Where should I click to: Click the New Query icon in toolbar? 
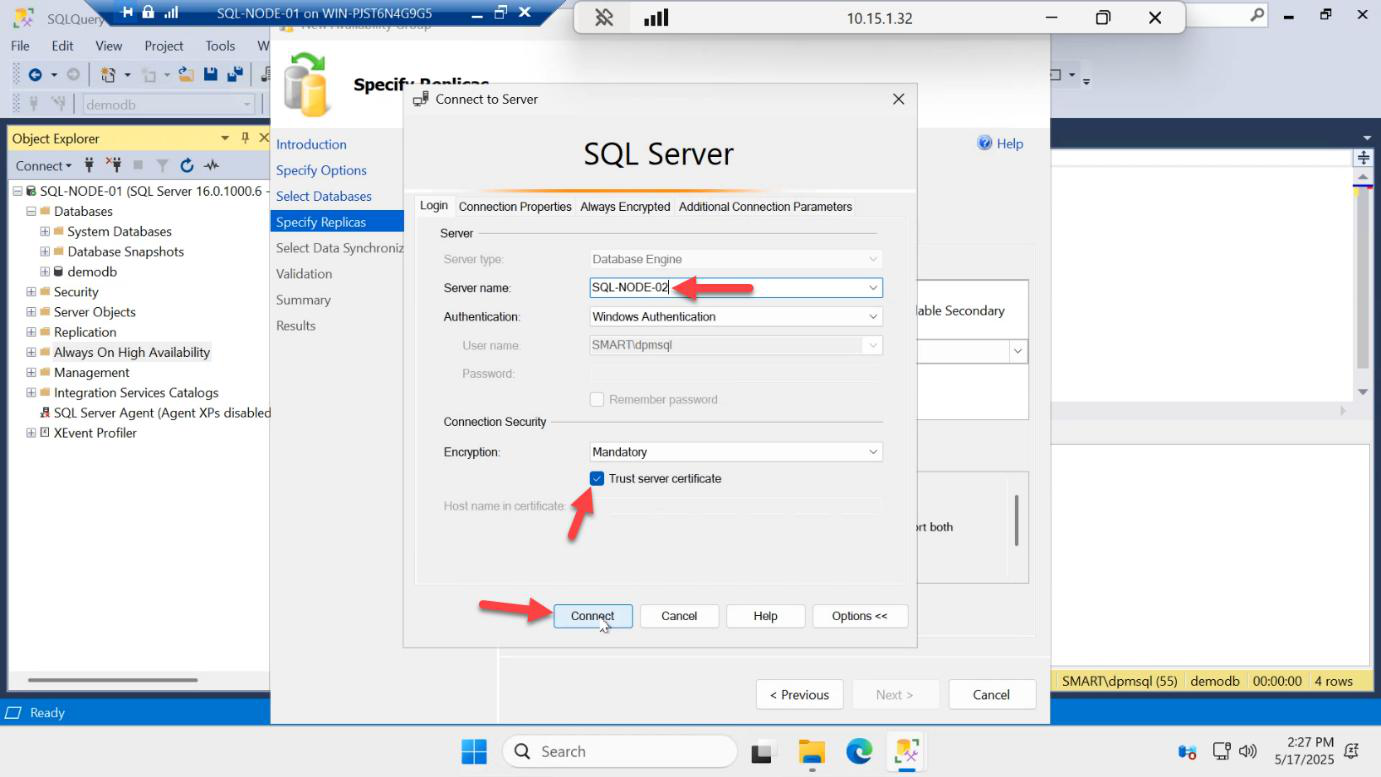[109, 75]
